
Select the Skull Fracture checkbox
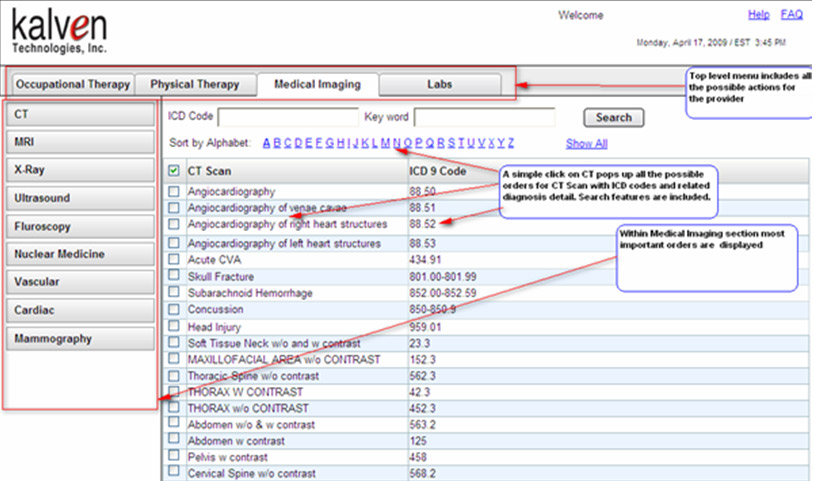click(x=175, y=276)
